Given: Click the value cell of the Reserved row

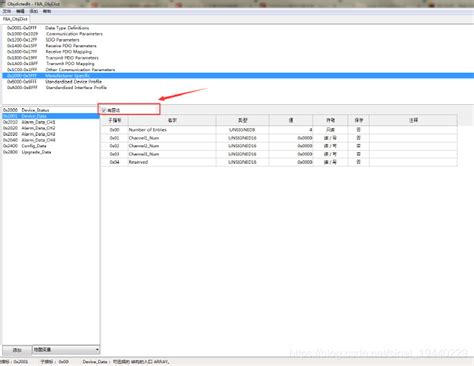Looking at the screenshot, I should click(x=291, y=162).
